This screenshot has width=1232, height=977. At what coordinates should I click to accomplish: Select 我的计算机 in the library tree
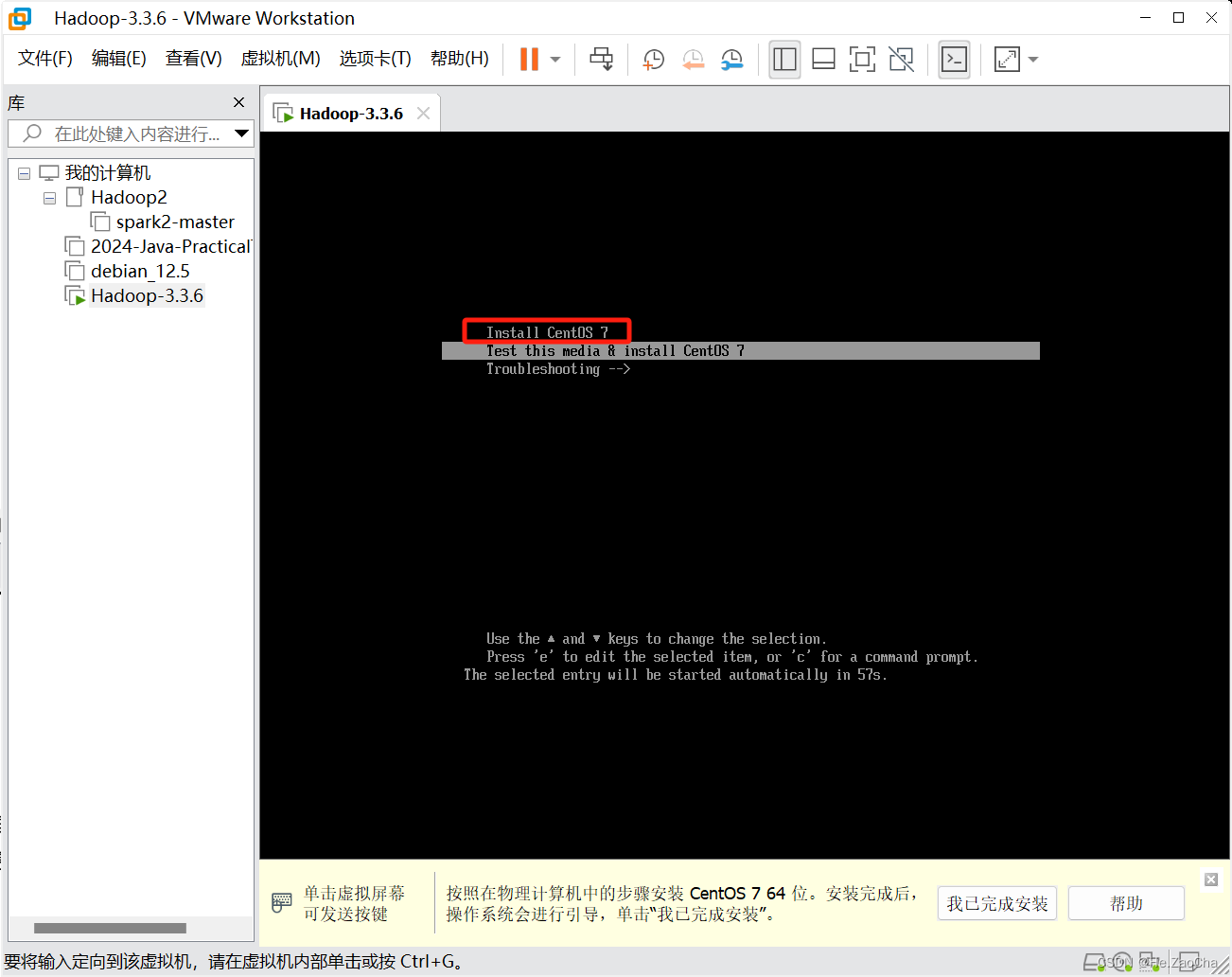107,173
